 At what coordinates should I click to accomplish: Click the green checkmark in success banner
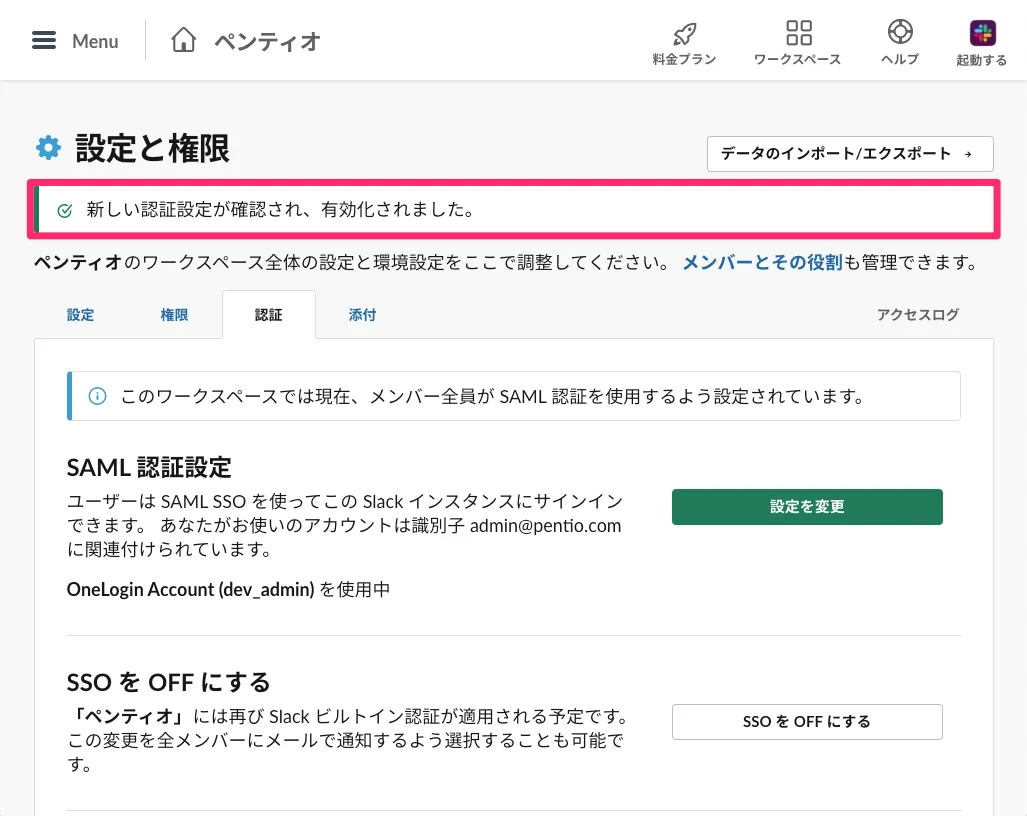[65, 210]
